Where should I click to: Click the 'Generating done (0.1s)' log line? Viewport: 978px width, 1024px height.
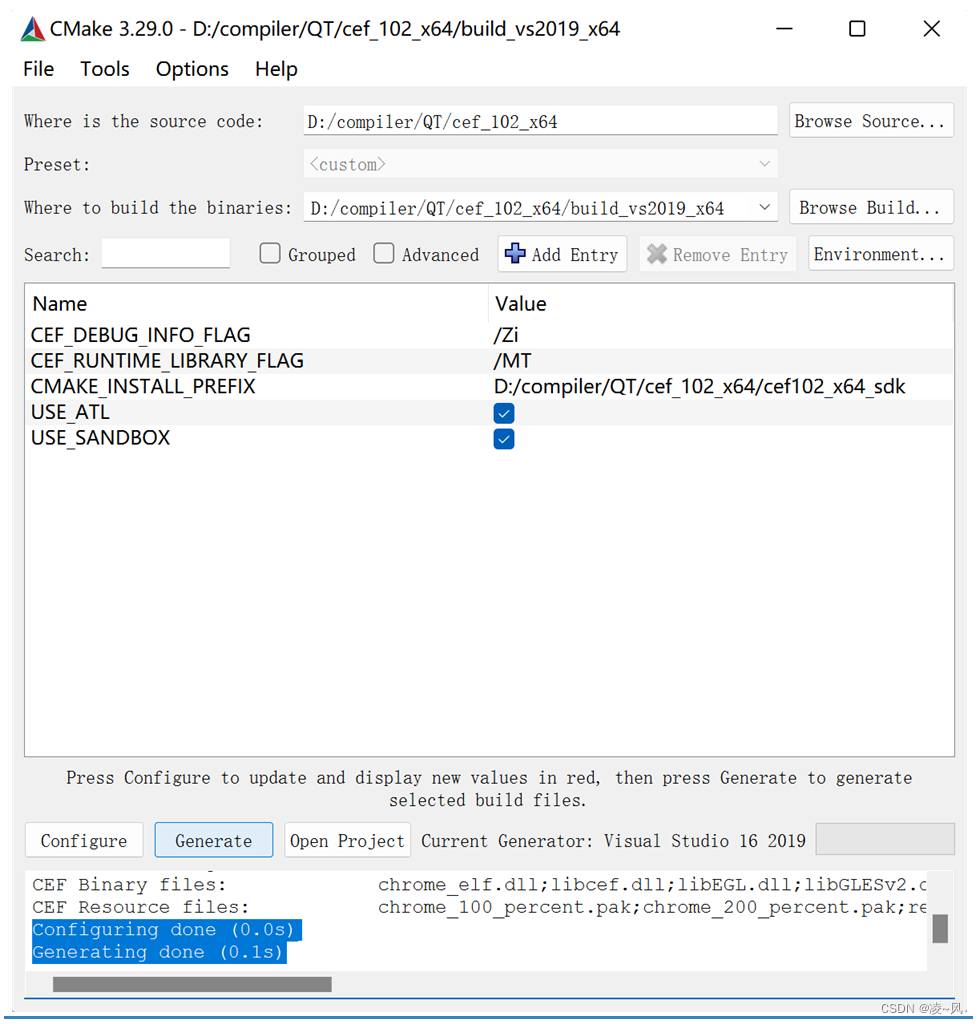pos(159,952)
